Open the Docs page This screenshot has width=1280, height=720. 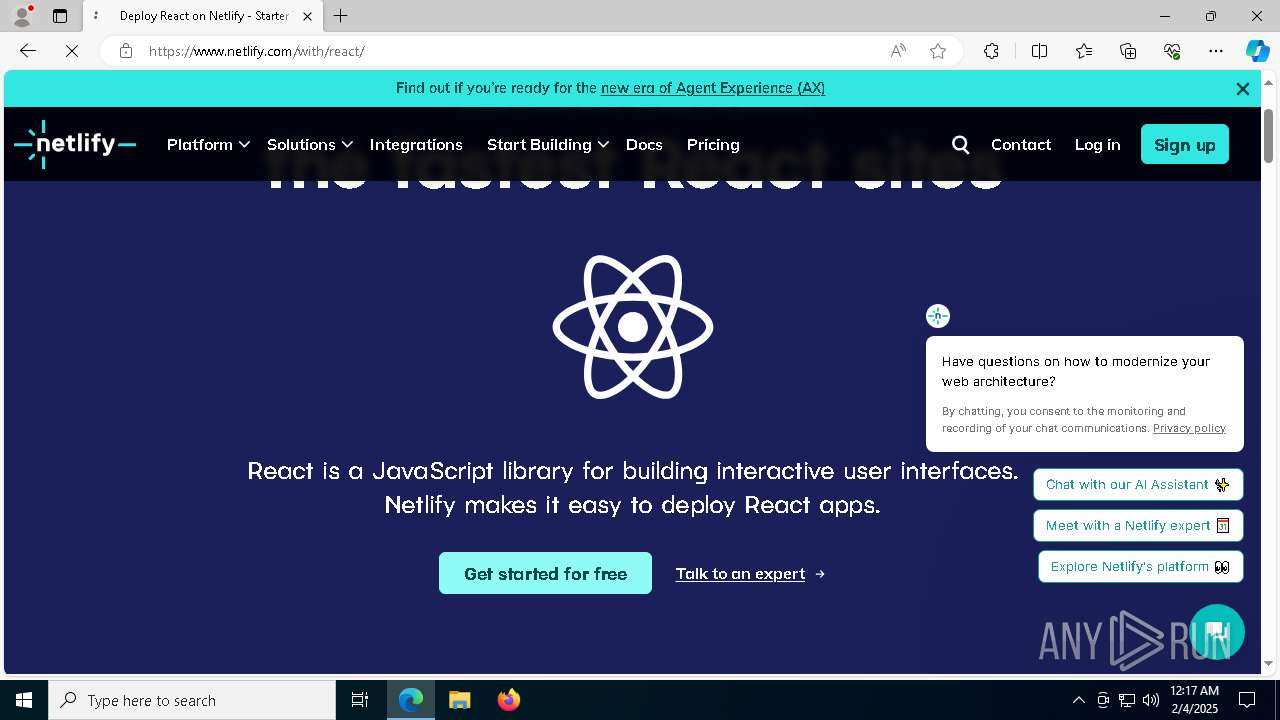[644, 144]
